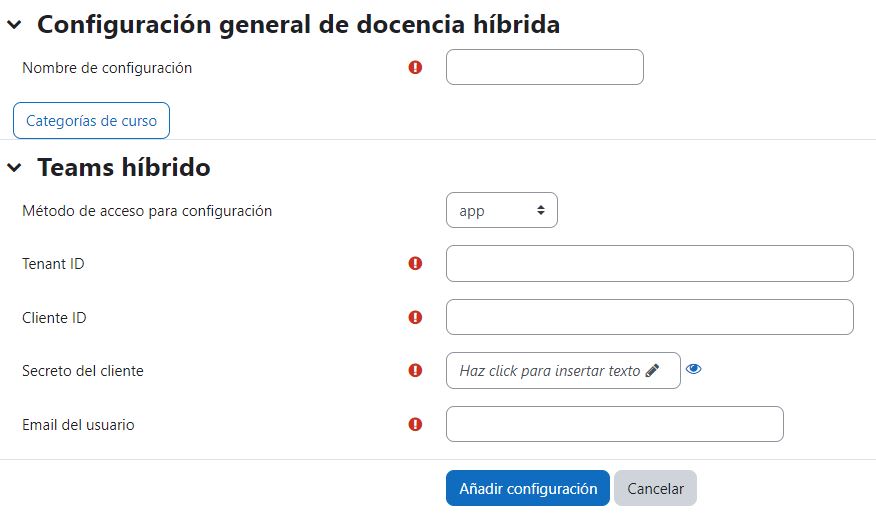Click the Tenant ID required icon
This screenshot has height=517, width=876.
(x=415, y=263)
